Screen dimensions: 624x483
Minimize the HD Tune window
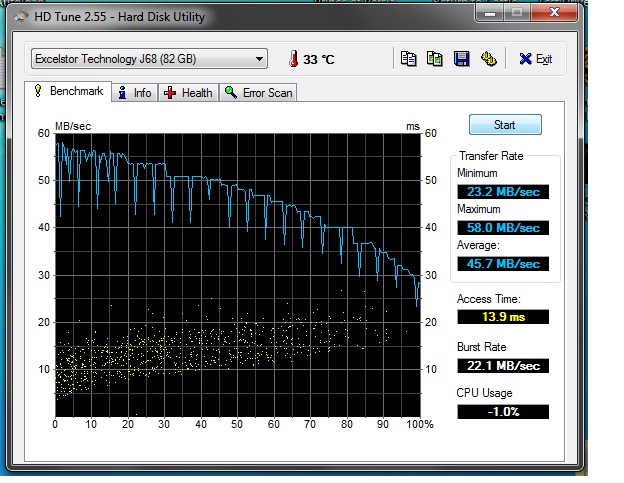(x=489, y=14)
